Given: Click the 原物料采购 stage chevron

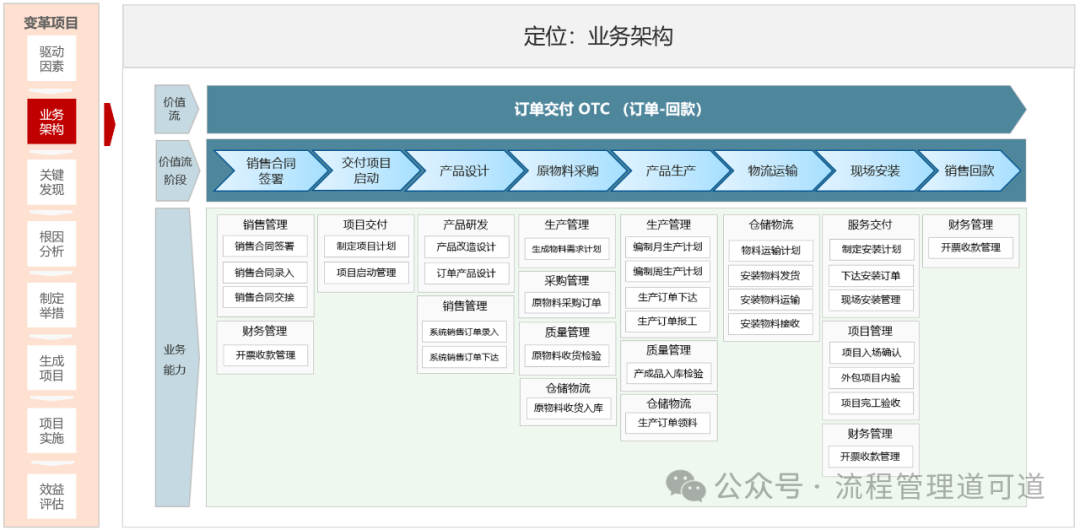Looking at the screenshot, I should point(567,171).
